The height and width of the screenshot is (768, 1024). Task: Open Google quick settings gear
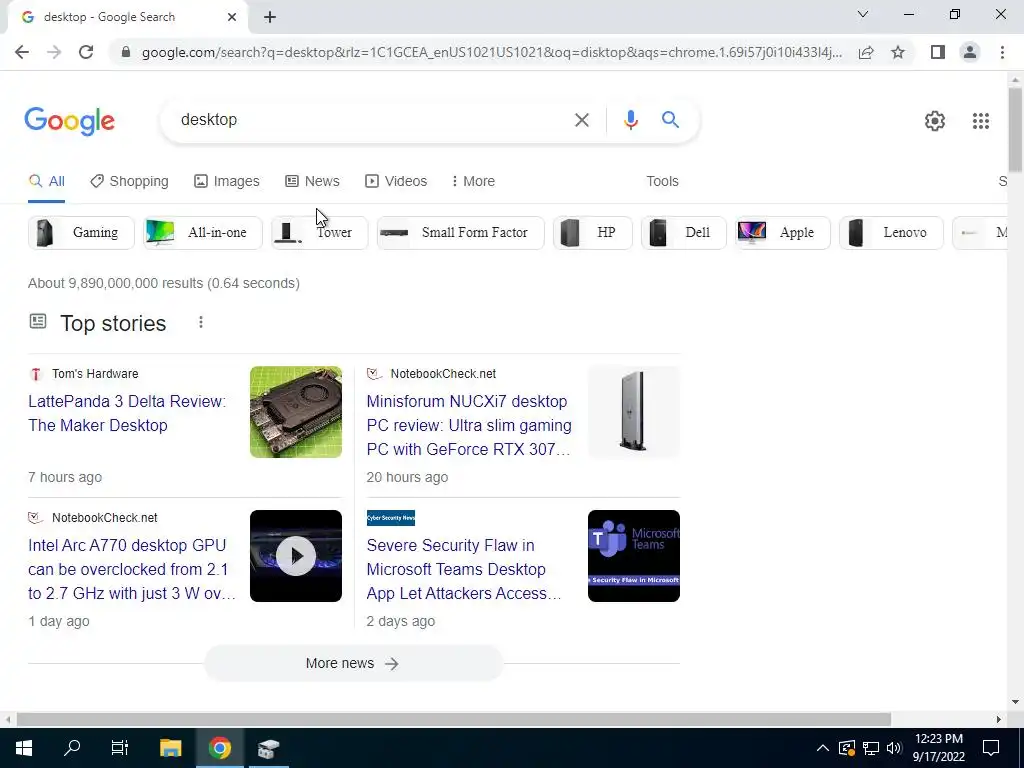(x=935, y=121)
